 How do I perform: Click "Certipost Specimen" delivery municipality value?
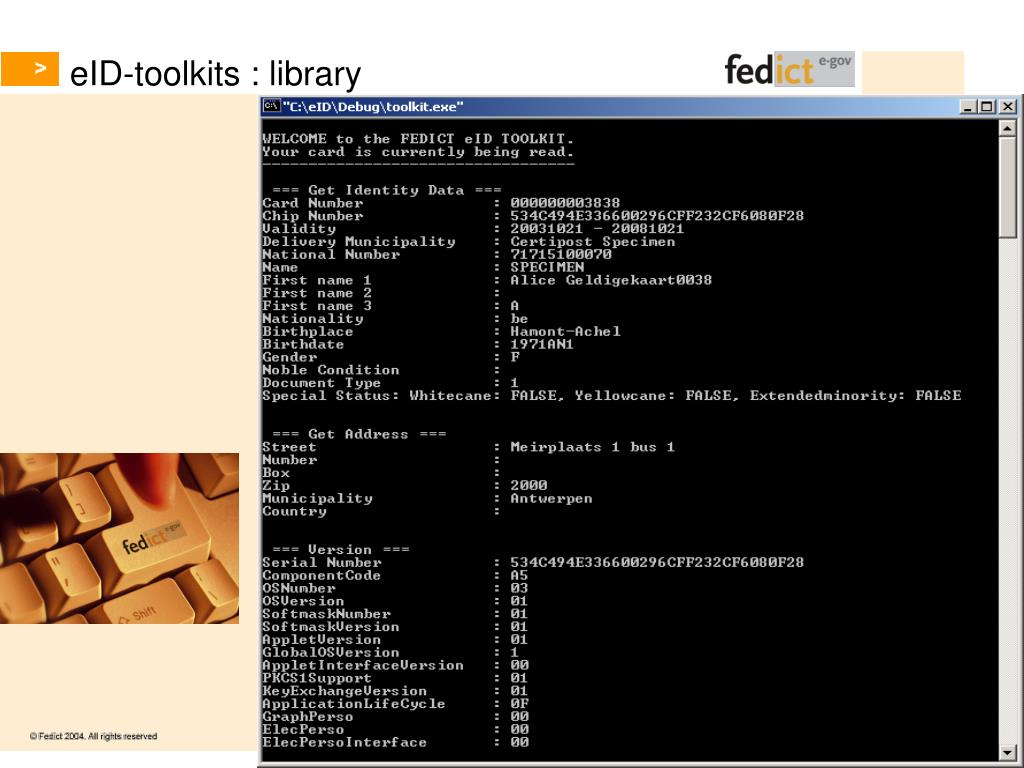coord(592,242)
